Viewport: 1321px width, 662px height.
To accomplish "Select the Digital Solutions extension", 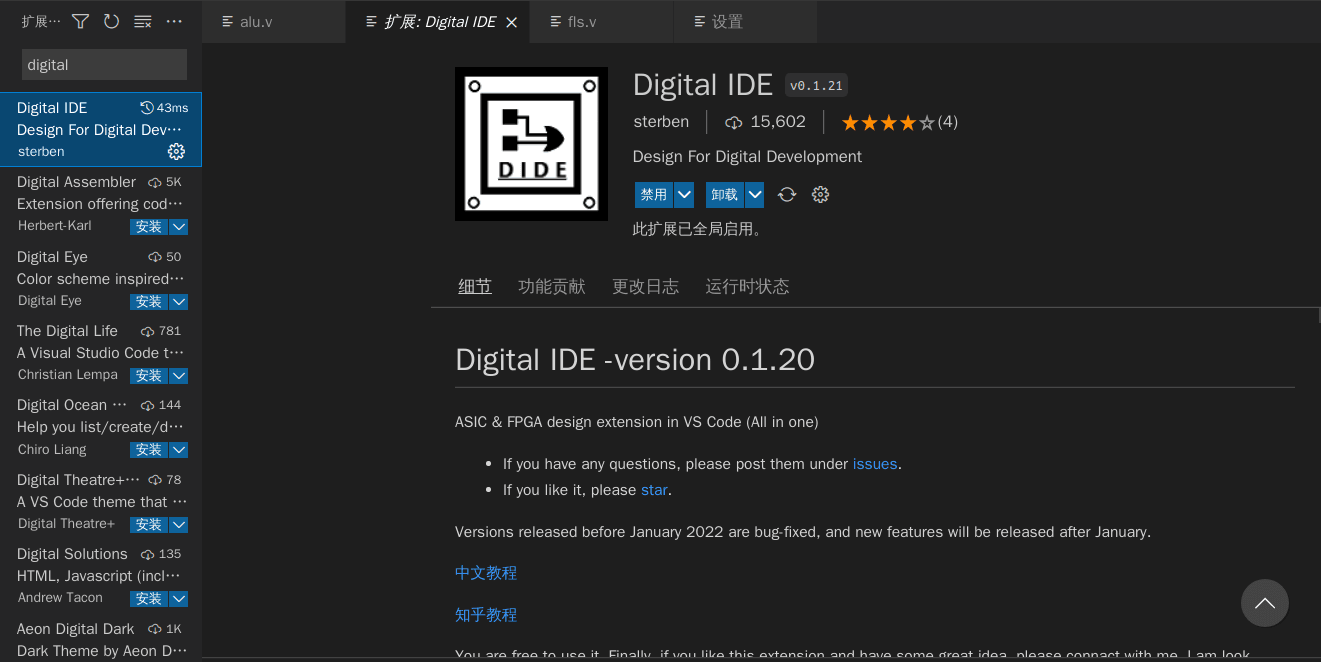I will point(101,576).
